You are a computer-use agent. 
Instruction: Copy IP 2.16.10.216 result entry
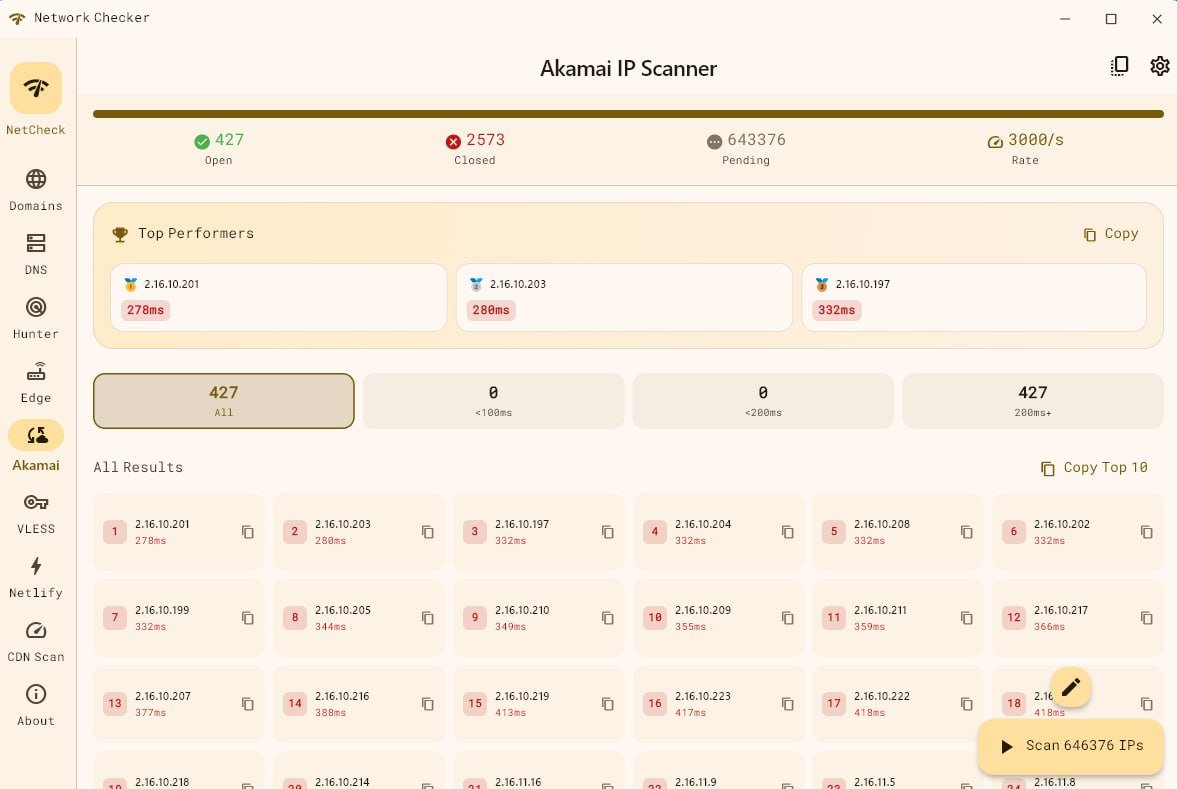[428, 704]
